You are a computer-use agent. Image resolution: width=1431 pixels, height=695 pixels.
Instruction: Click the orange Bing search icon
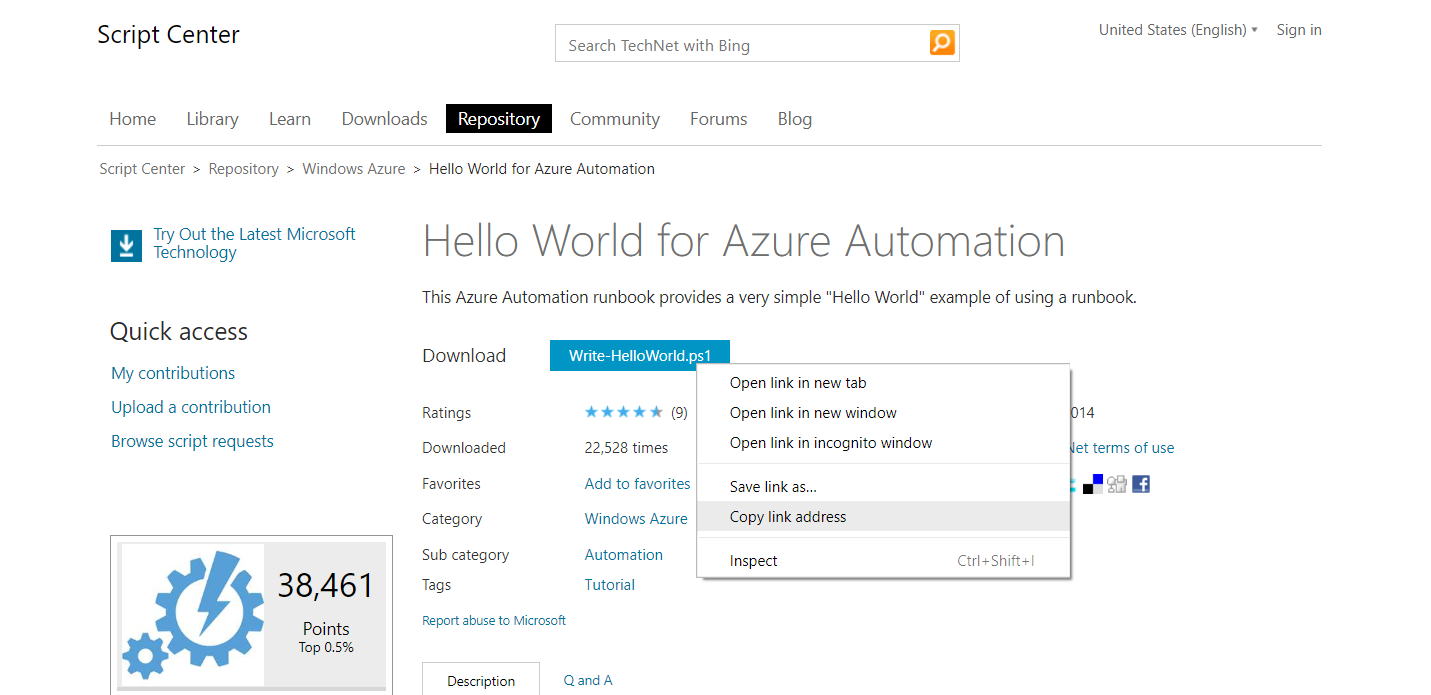(942, 43)
